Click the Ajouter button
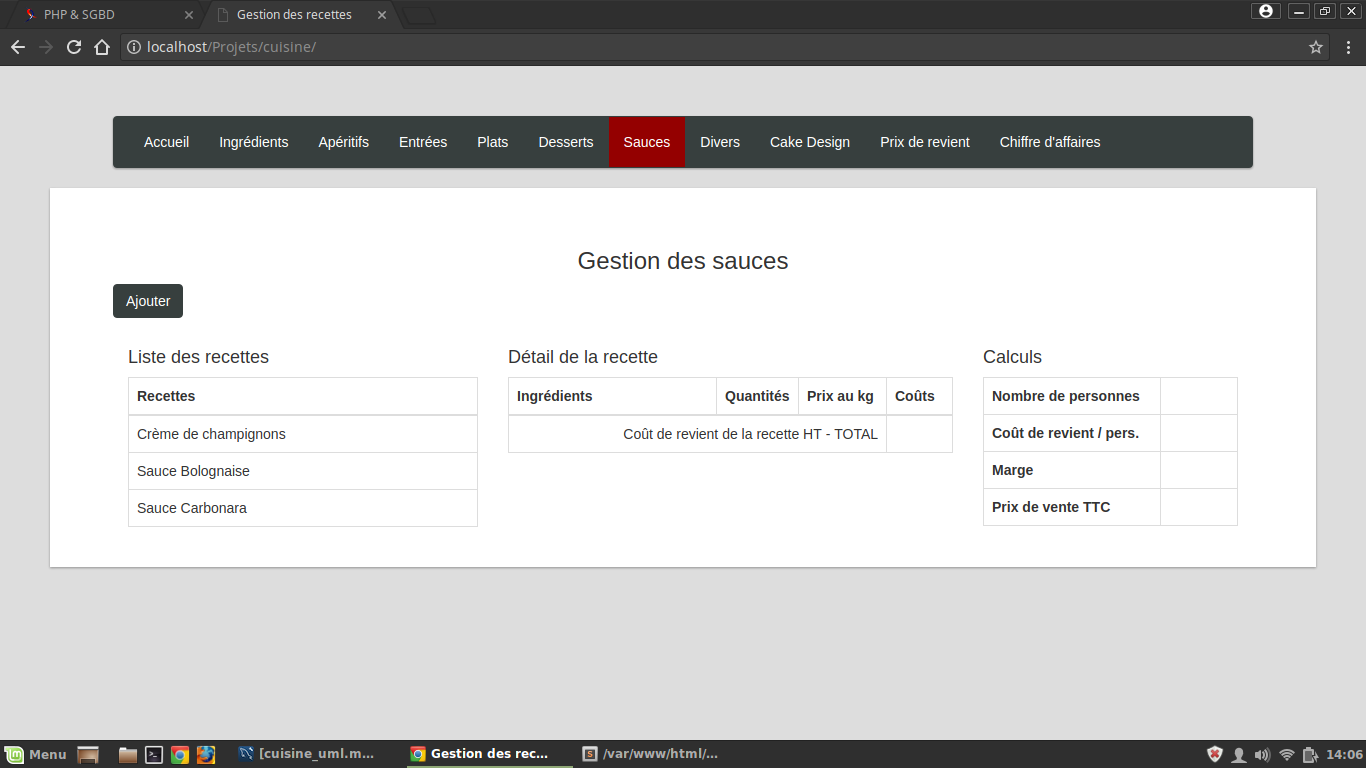This screenshot has width=1366, height=768. [148, 301]
